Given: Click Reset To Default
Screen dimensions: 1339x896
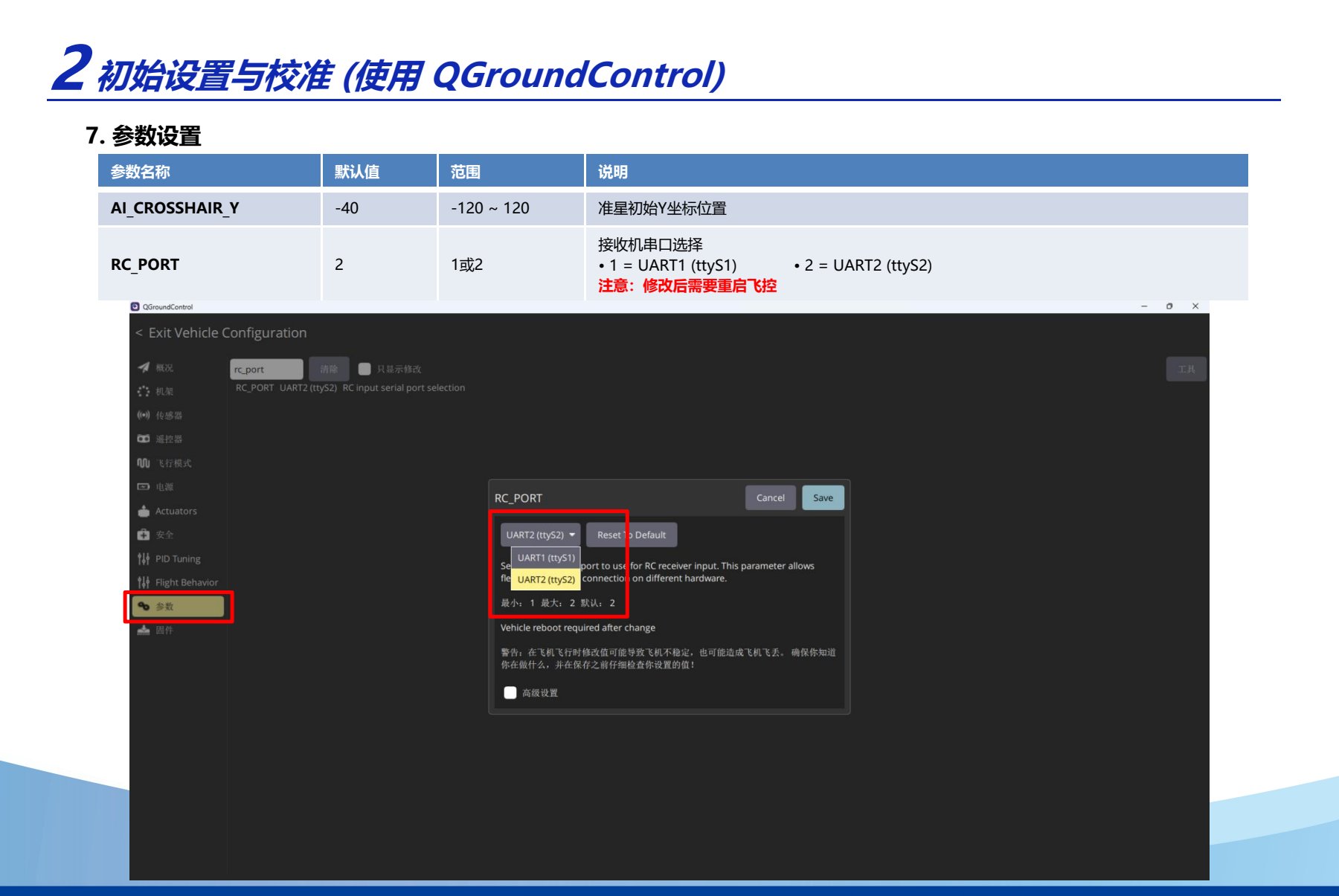Looking at the screenshot, I should [x=632, y=535].
